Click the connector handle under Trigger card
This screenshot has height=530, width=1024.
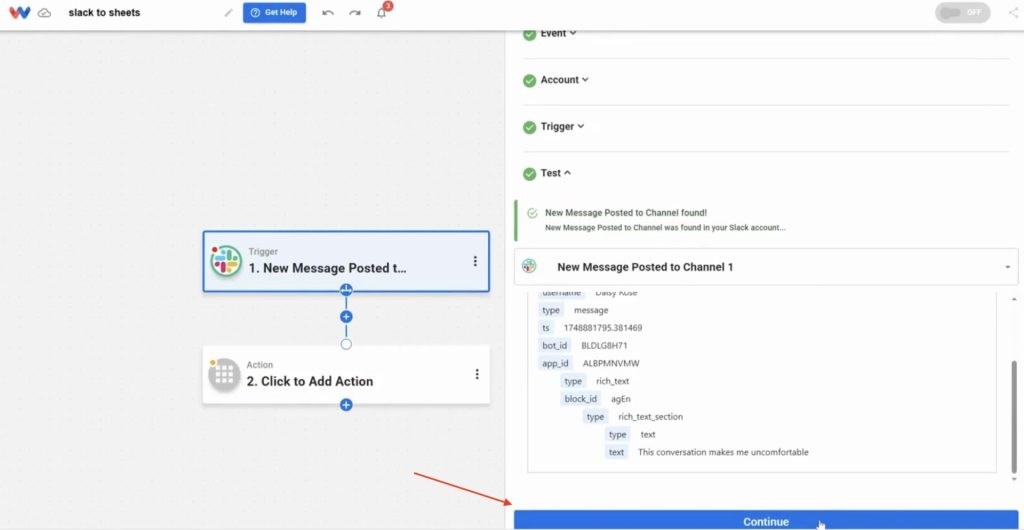tap(346, 290)
